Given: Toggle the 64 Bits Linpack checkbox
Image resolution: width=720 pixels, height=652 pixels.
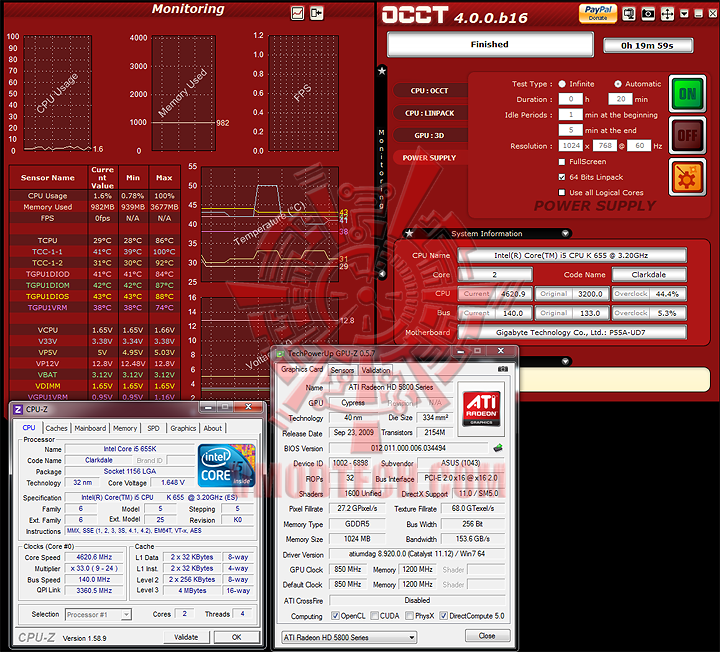Looking at the screenshot, I should 562,177.
